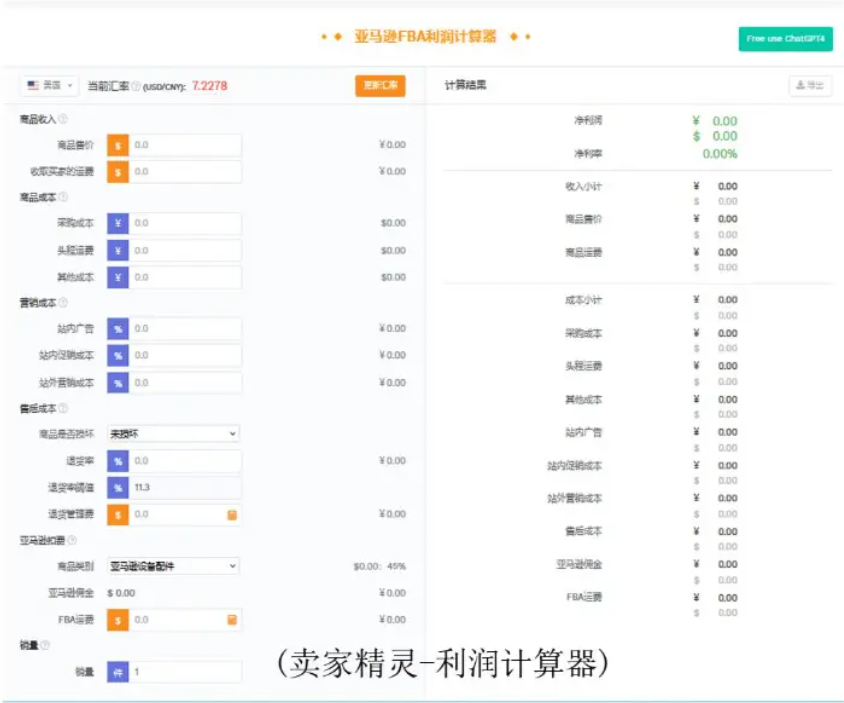Click dollar badge of 商品售价 field
This screenshot has width=844, height=703.
(x=118, y=145)
